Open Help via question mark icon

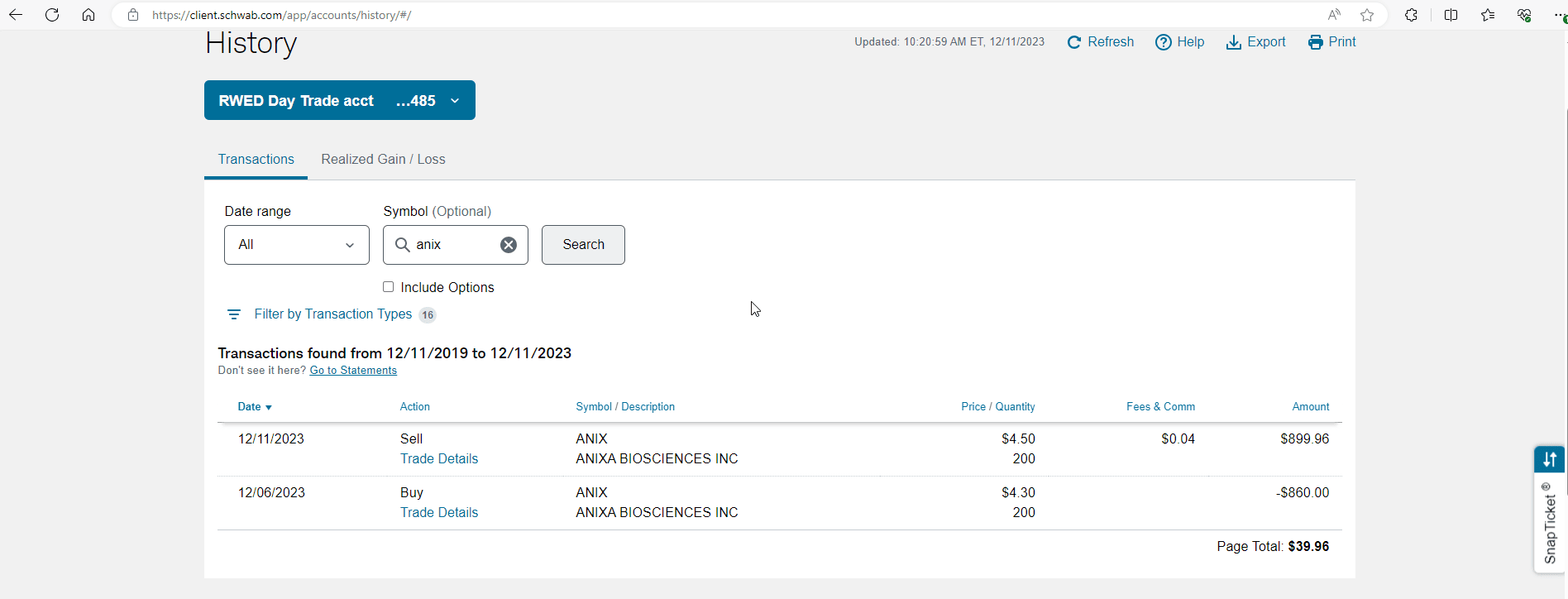tap(1163, 42)
